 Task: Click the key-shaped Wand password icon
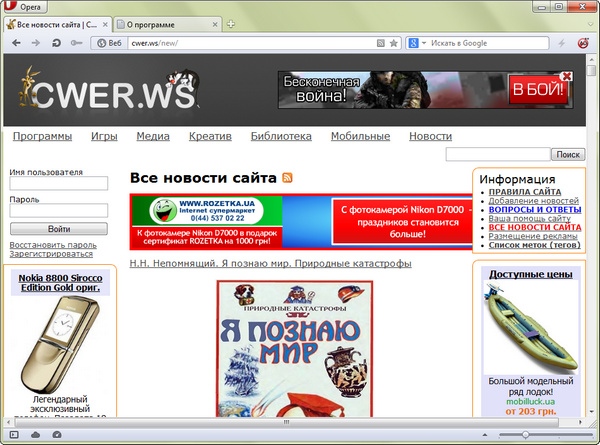coord(75,43)
